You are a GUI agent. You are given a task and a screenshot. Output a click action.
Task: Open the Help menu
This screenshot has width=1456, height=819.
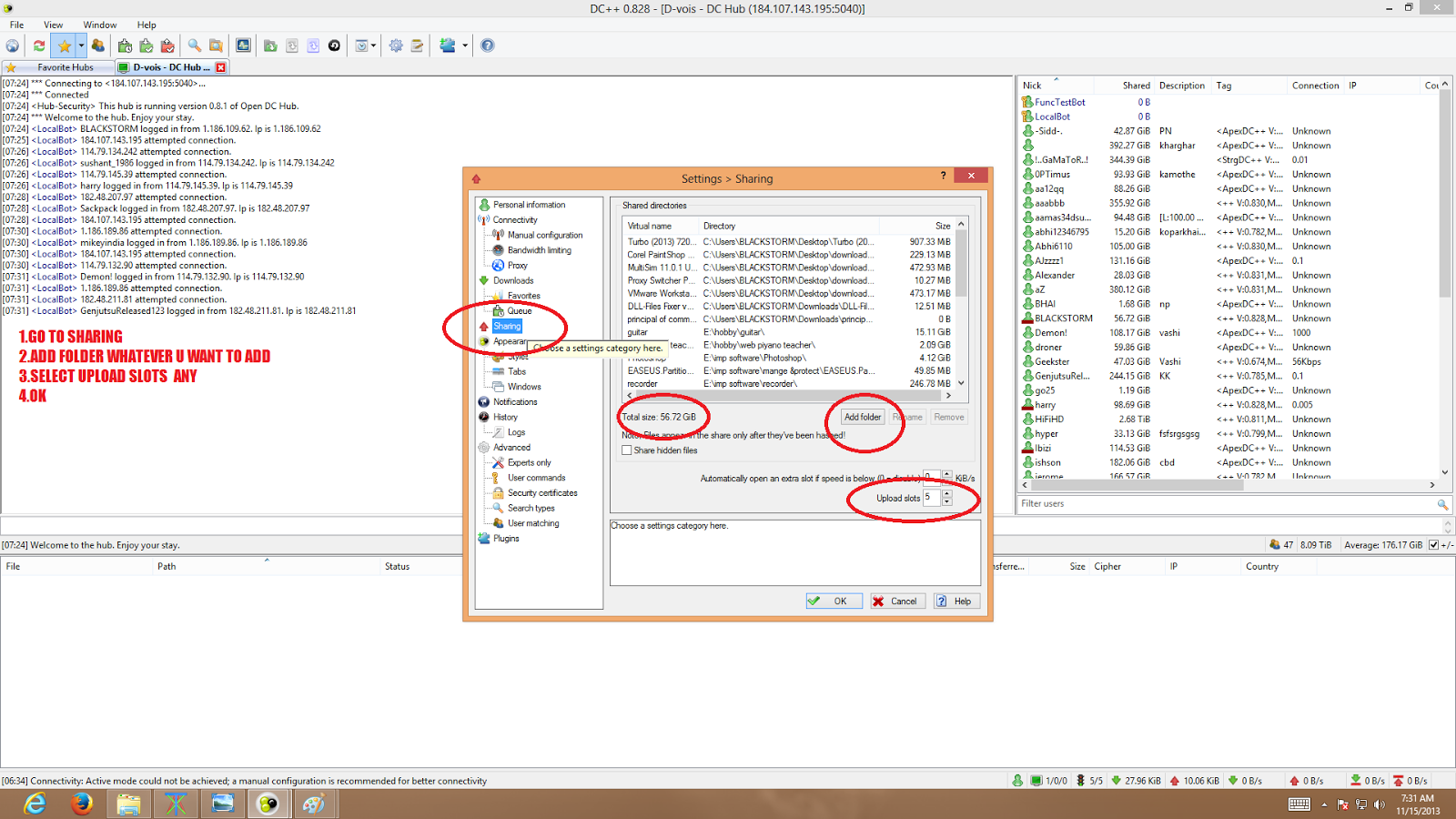point(147,25)
